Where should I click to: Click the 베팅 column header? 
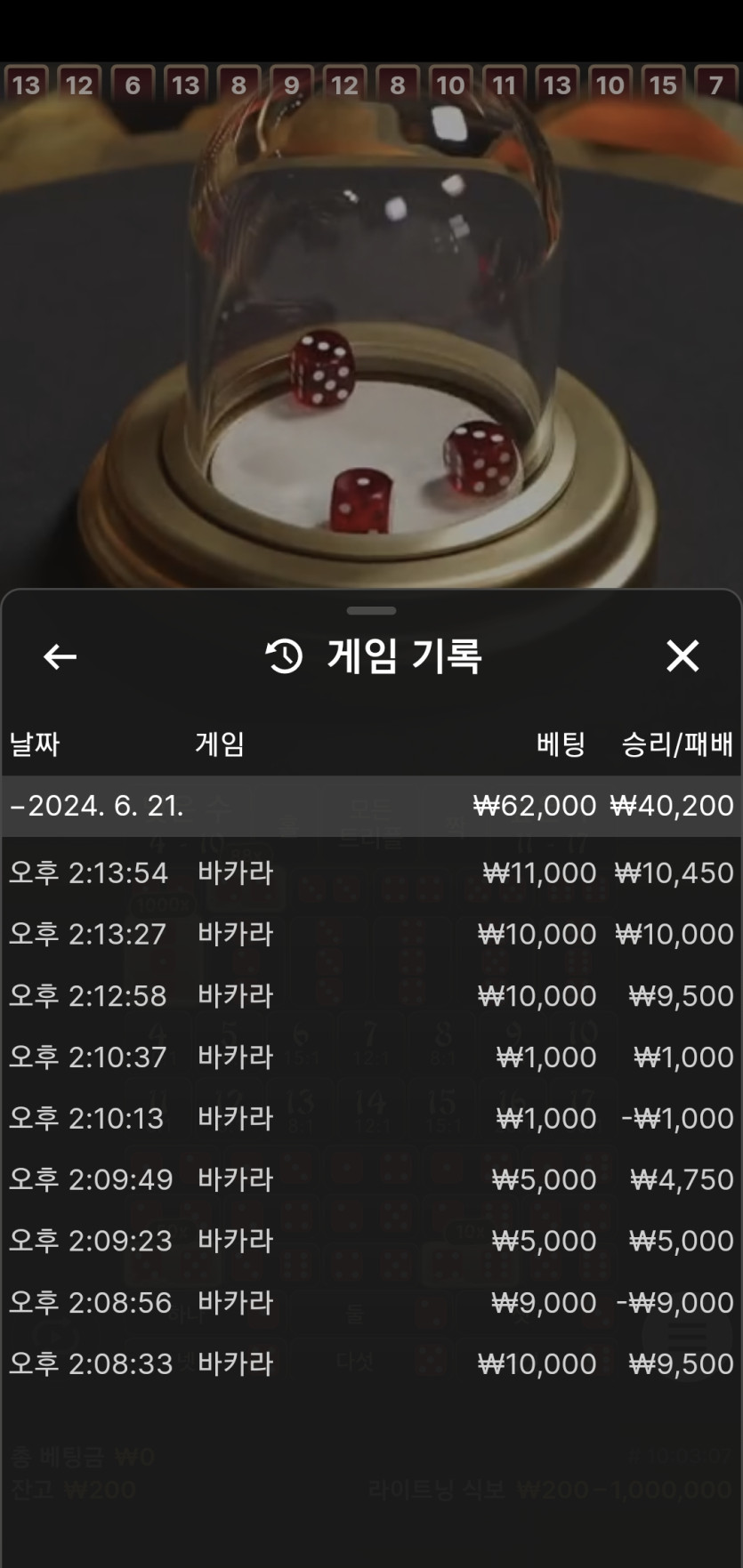561,744
